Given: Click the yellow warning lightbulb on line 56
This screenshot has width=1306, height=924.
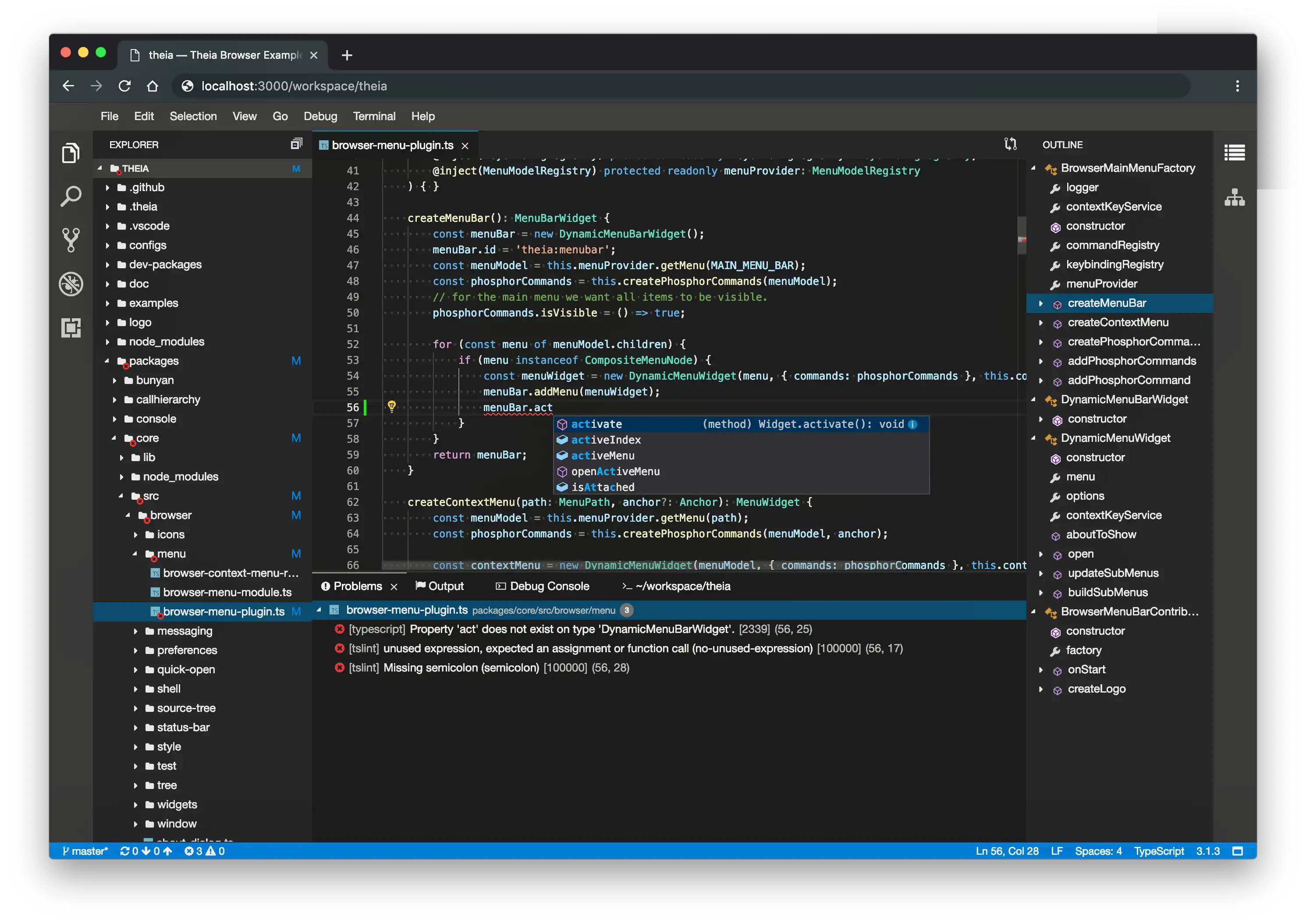Looking at the screenshot, I should [391, 407].
